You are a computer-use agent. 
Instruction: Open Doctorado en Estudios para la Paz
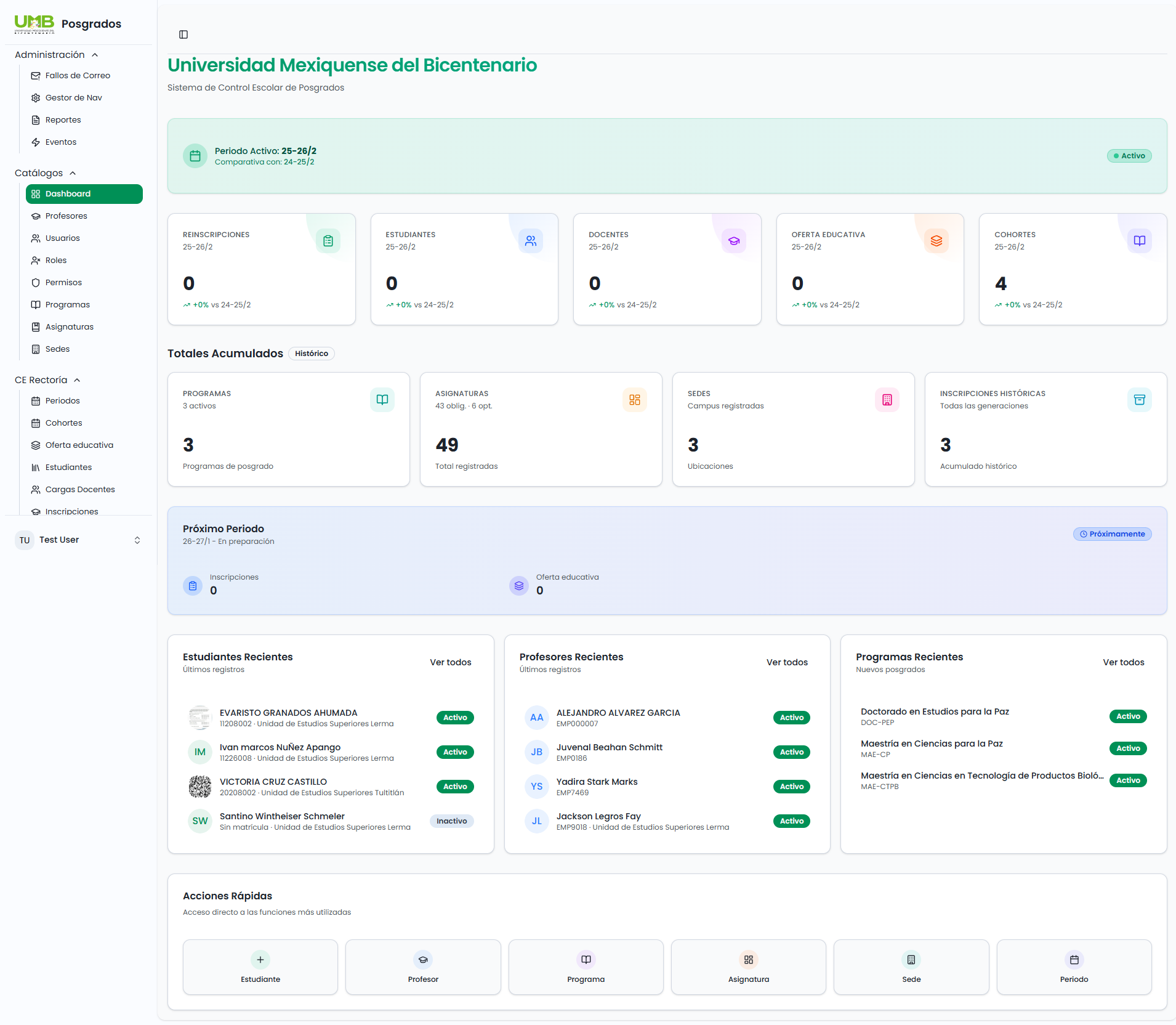pyautogui.click(x=1004, y=716)
